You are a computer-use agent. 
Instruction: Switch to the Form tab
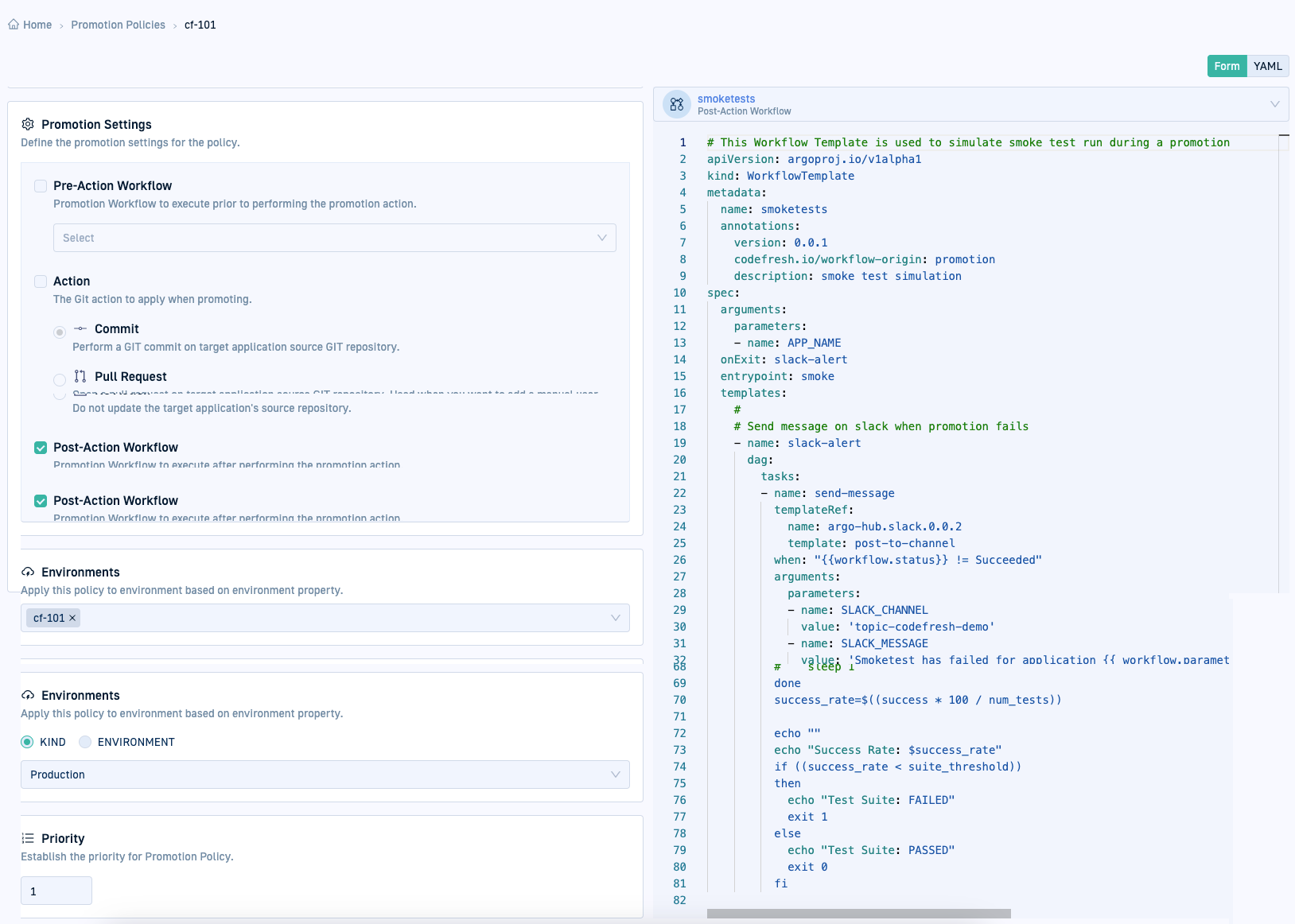pyautogui.click(x=1227, y=66)
